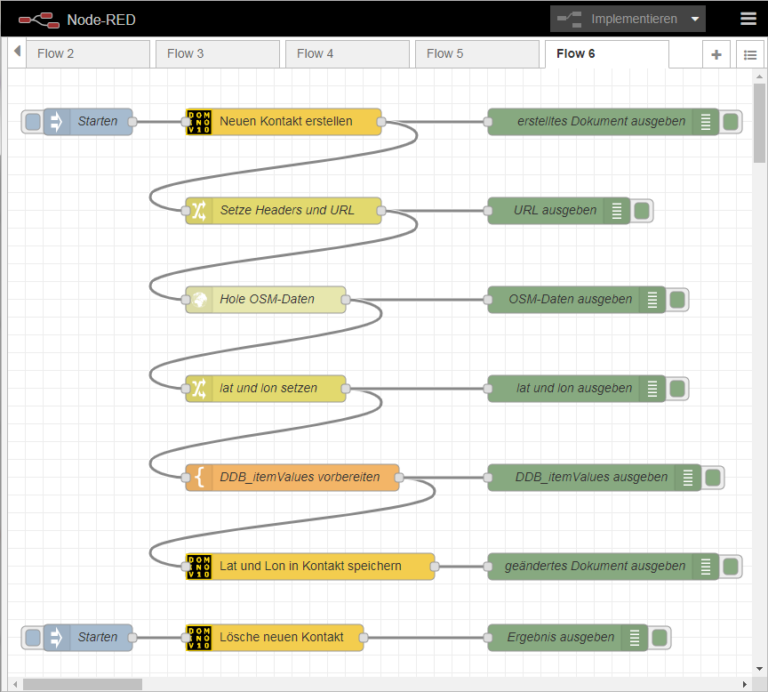Screen dimensions: 768x692
Task: Click output port of Neuen Kontakt erstellen node
Action: pyautogui.click(x=381, y=122)
